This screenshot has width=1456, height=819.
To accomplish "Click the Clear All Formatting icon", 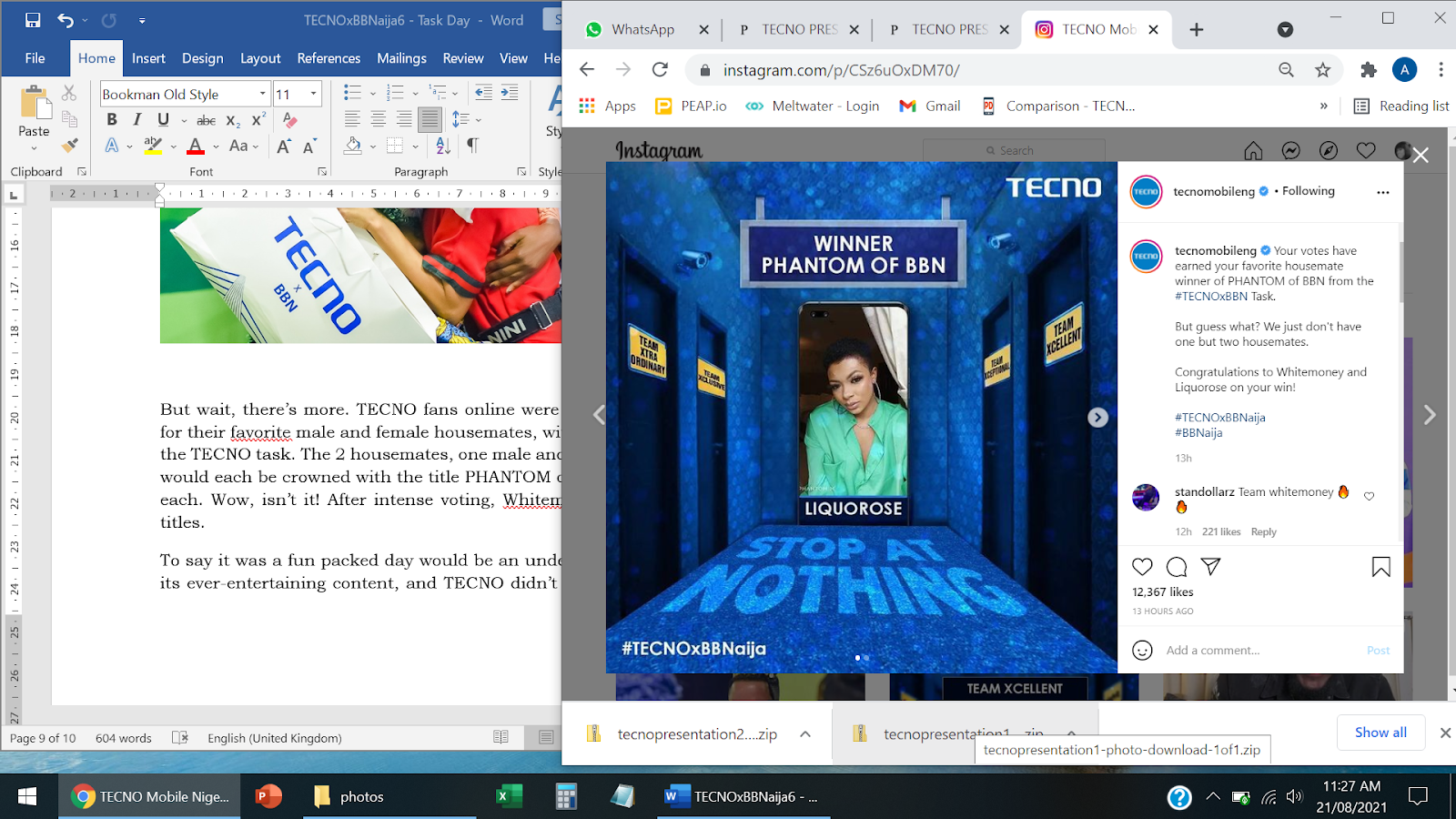I will coord(289,120).
